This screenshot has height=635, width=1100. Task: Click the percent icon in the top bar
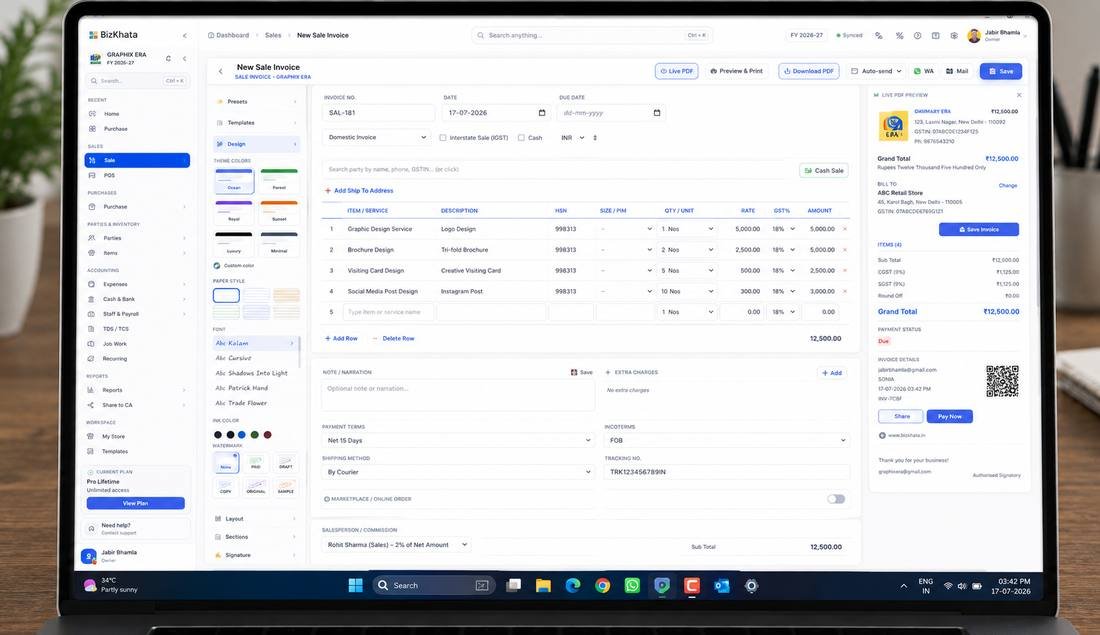899,35
